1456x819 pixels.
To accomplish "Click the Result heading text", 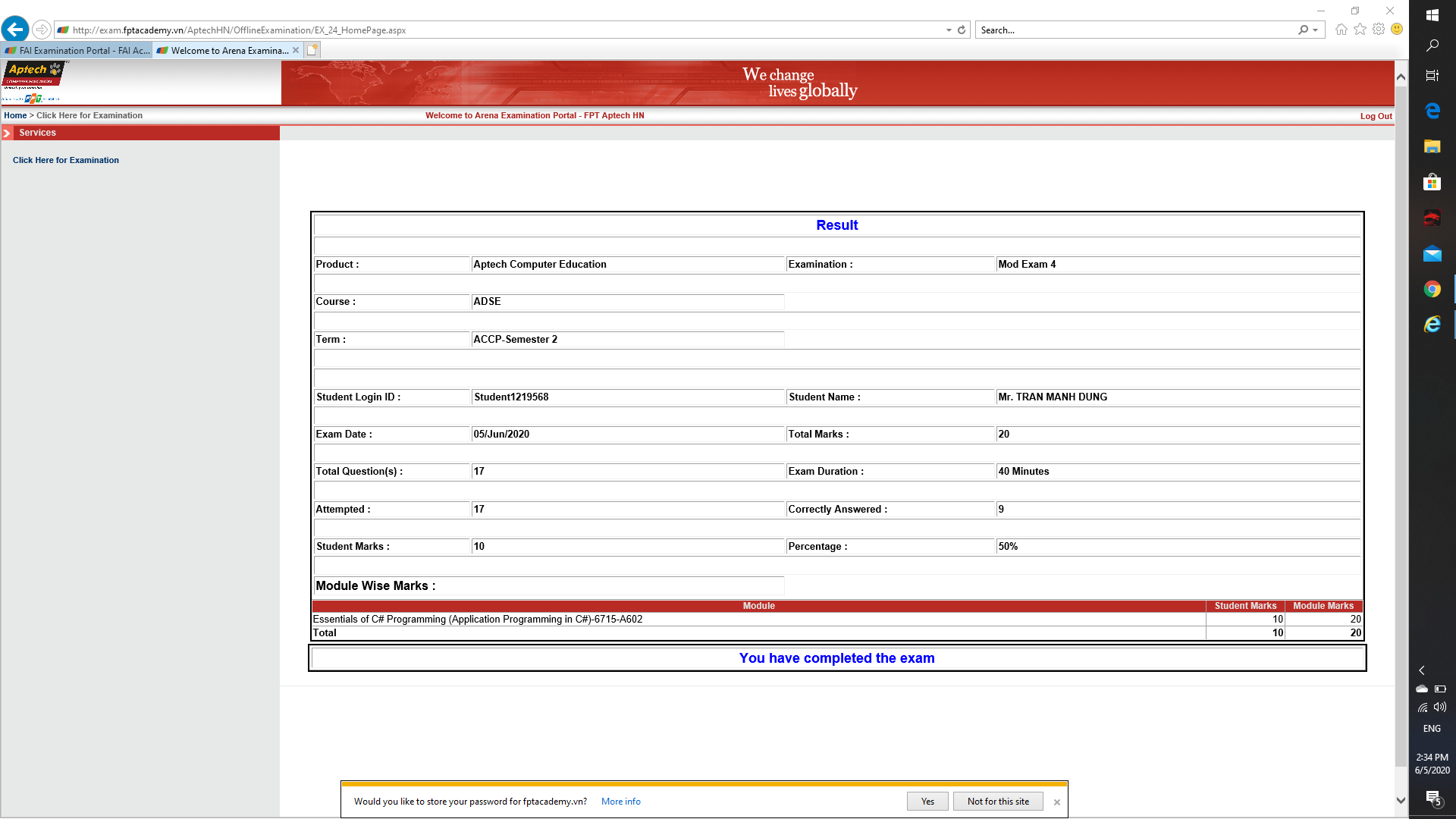I will point(837,225).
